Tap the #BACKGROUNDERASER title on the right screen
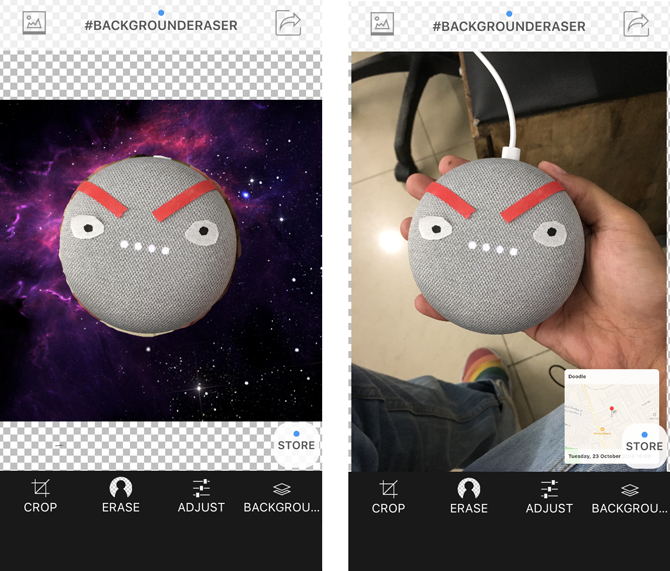Screen dimensions: 670x571 coord(509,25)
